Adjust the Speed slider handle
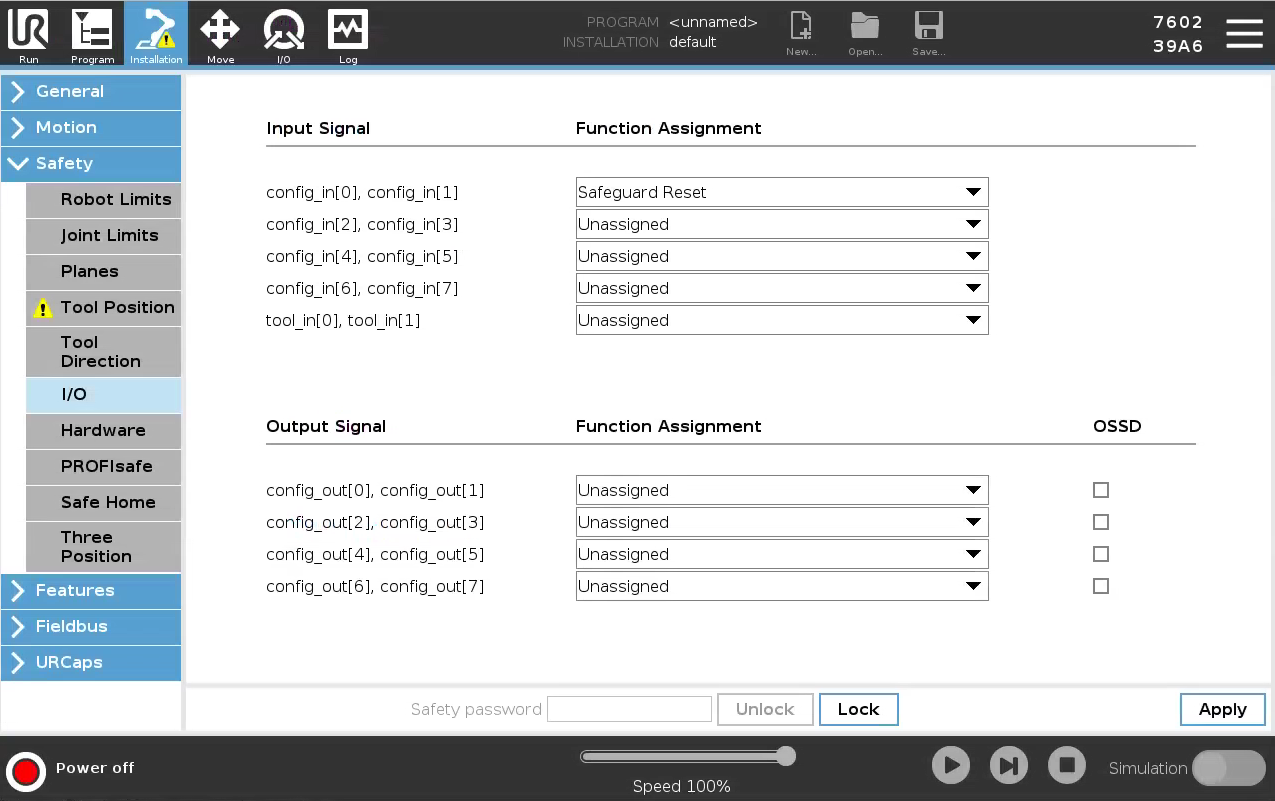 coord(786,756)
